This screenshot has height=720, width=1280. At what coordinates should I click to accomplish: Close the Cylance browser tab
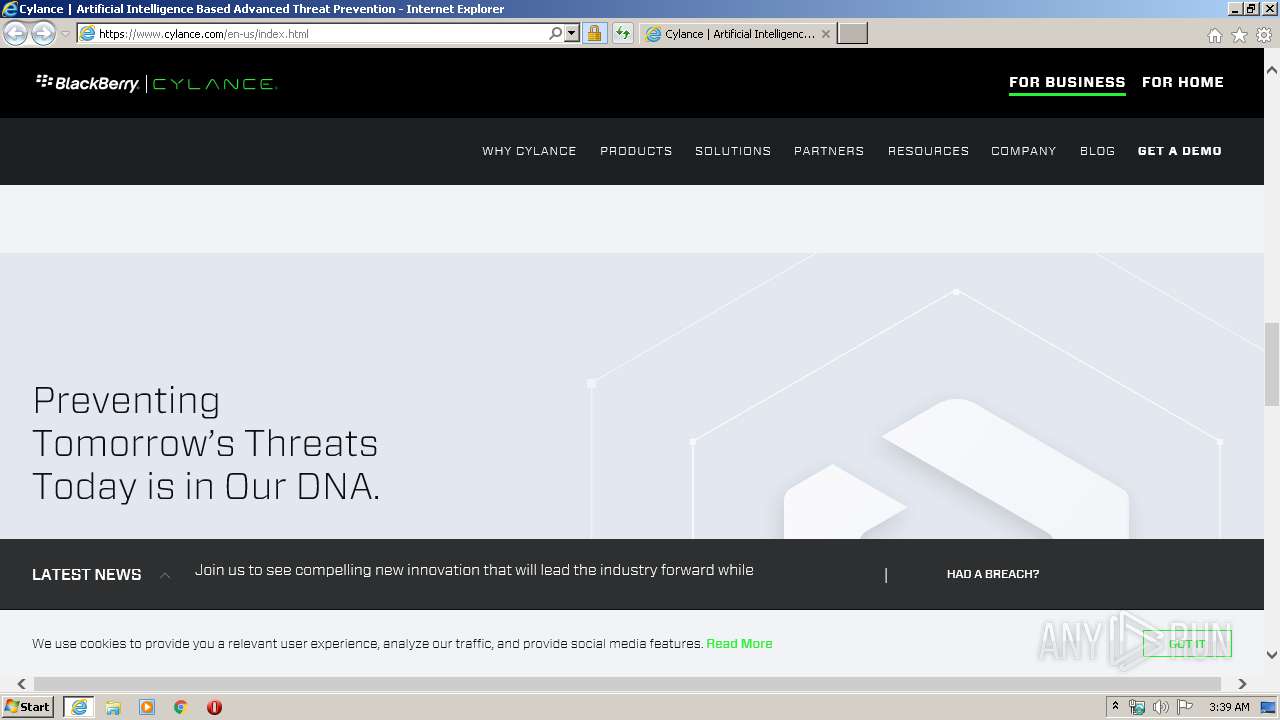click(825, 33)
